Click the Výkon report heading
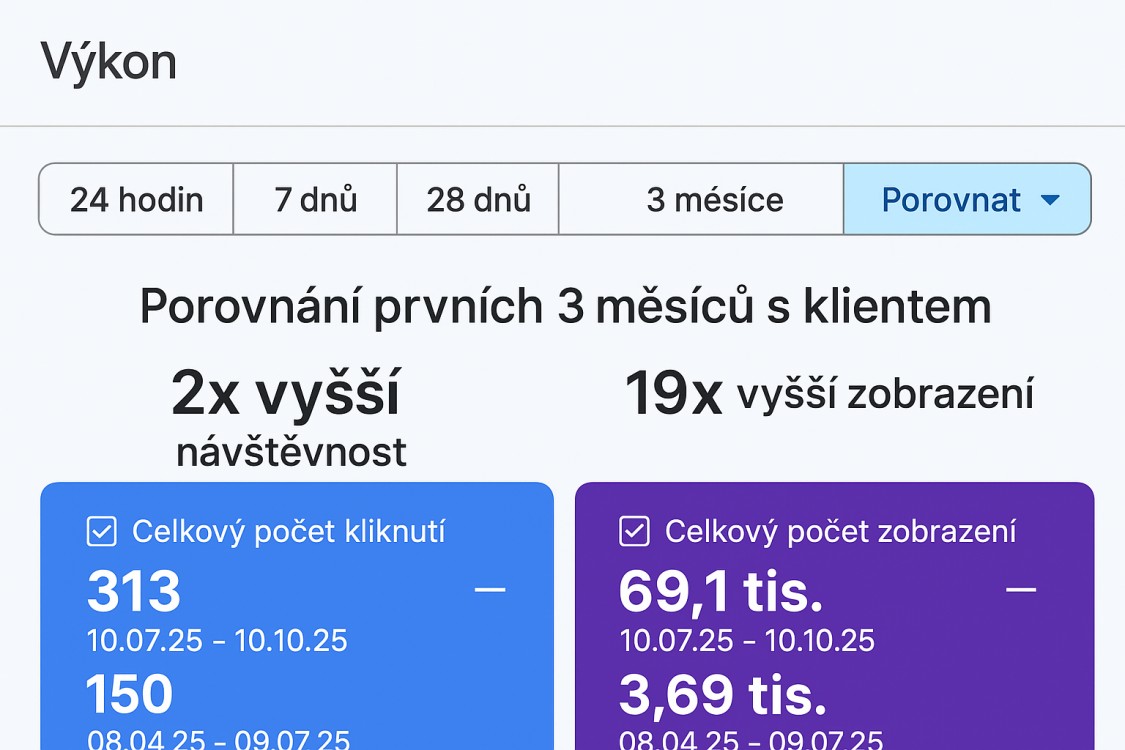This screenshot has width=1125, height=750. 108,61
